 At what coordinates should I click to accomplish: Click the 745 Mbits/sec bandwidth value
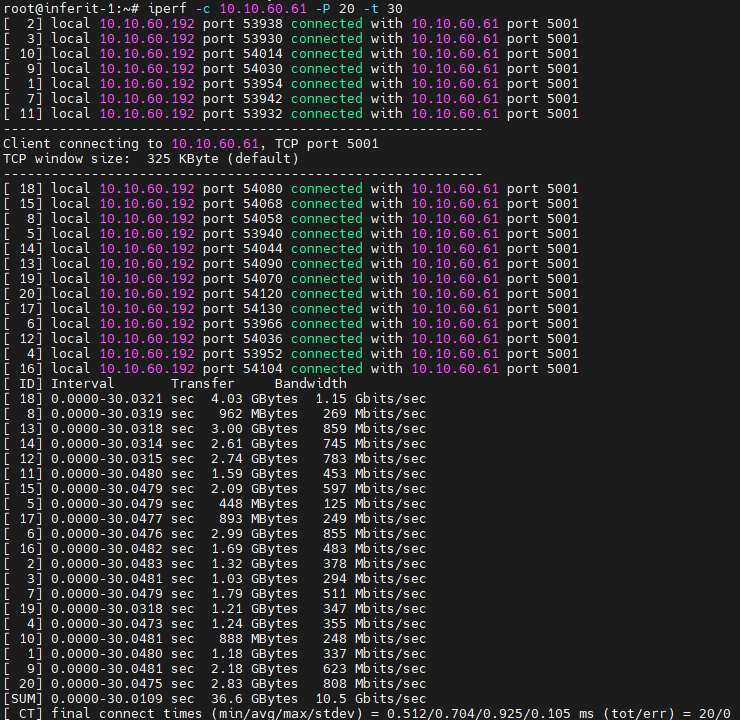375,444
